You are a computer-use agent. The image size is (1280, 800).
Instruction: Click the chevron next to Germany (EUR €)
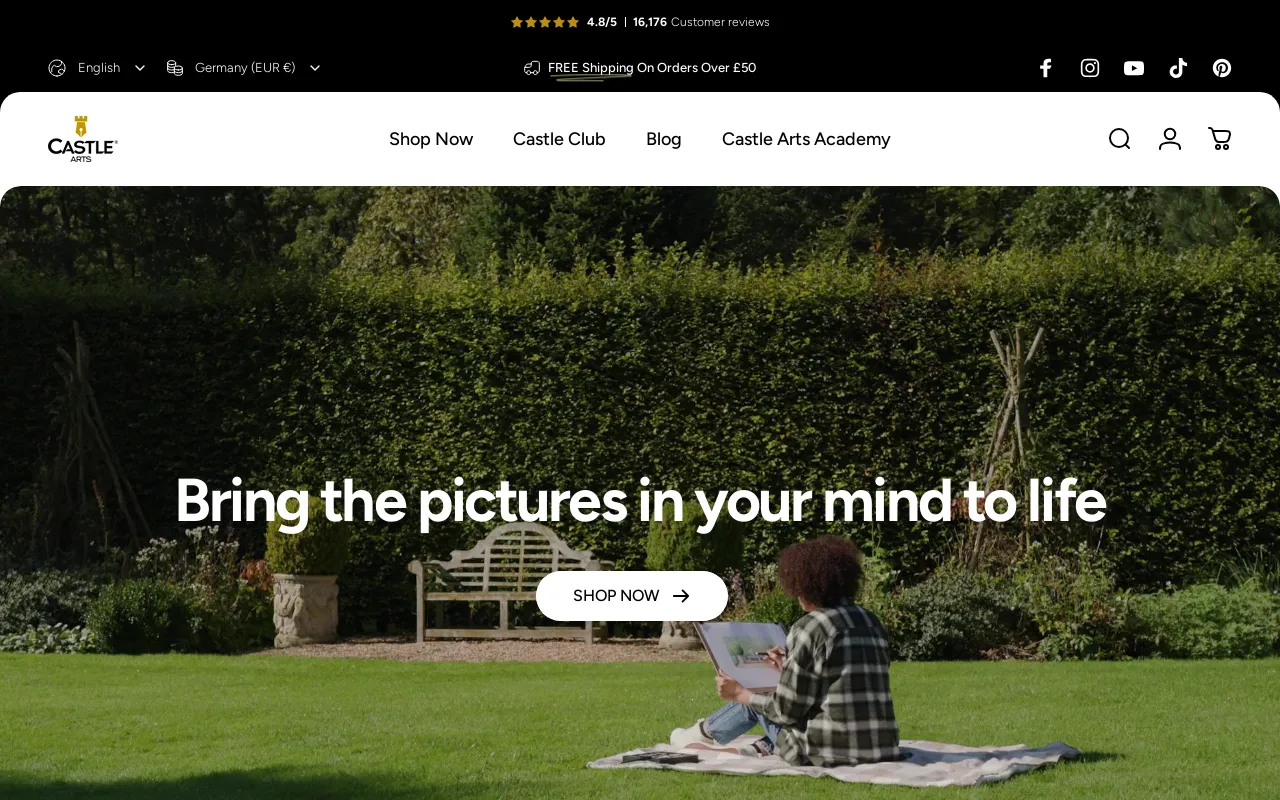tap(315, 68)
